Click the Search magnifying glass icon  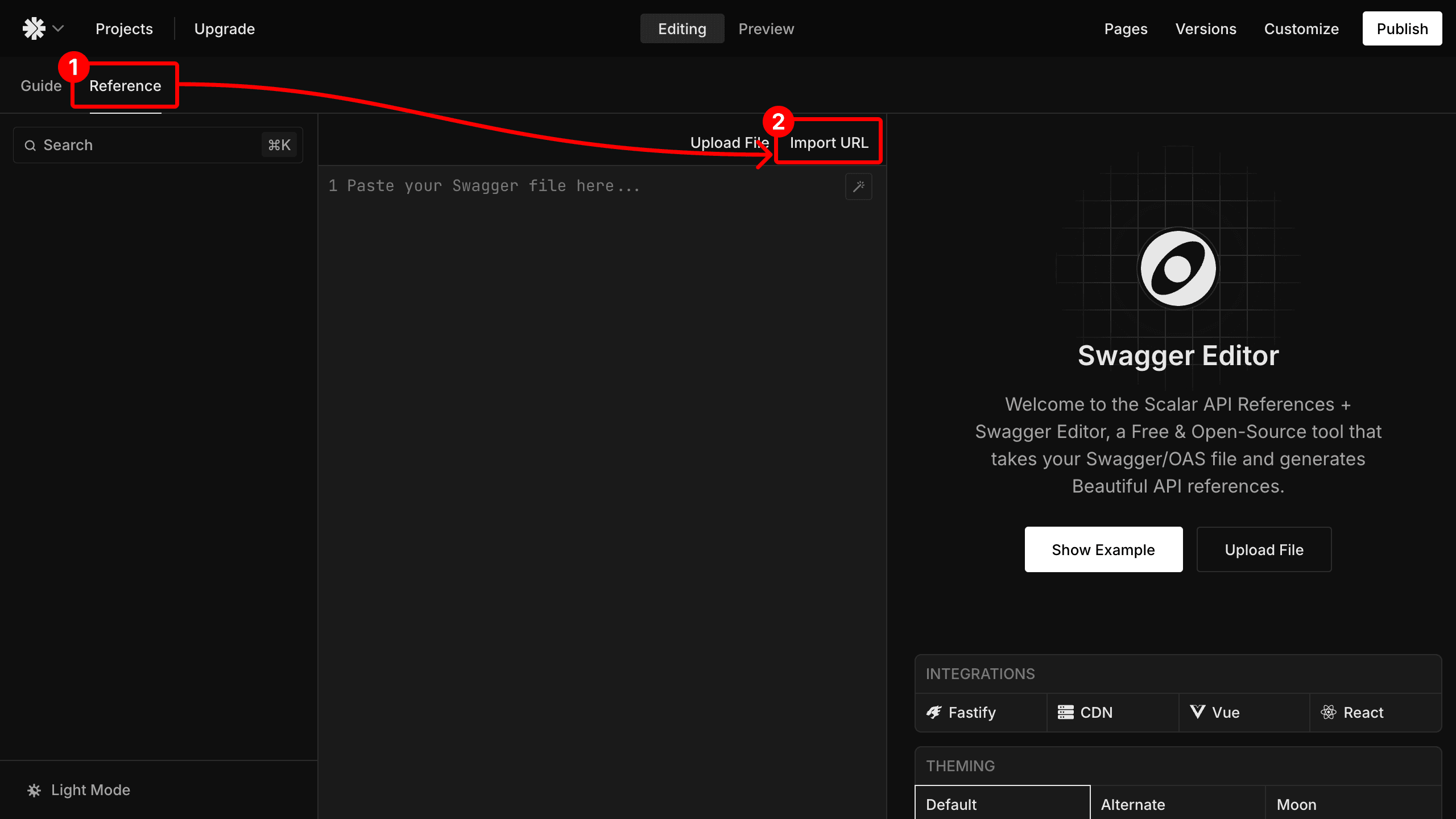tap(31, 145)
